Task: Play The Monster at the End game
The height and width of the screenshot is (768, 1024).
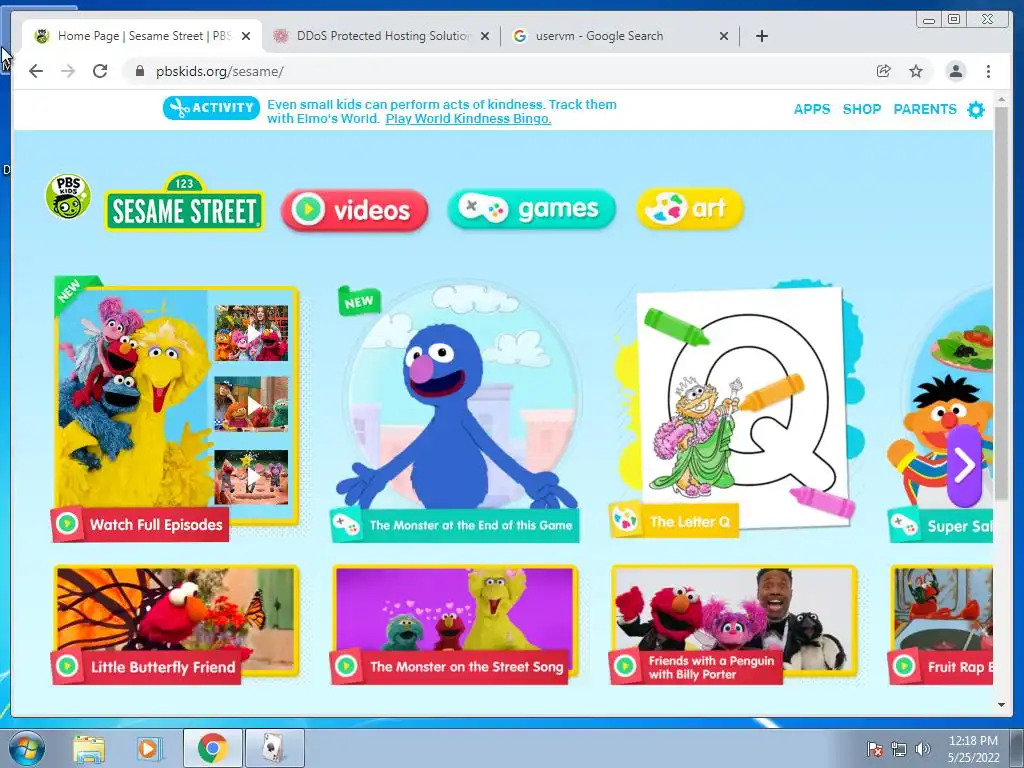Action: tap(456, 411)
